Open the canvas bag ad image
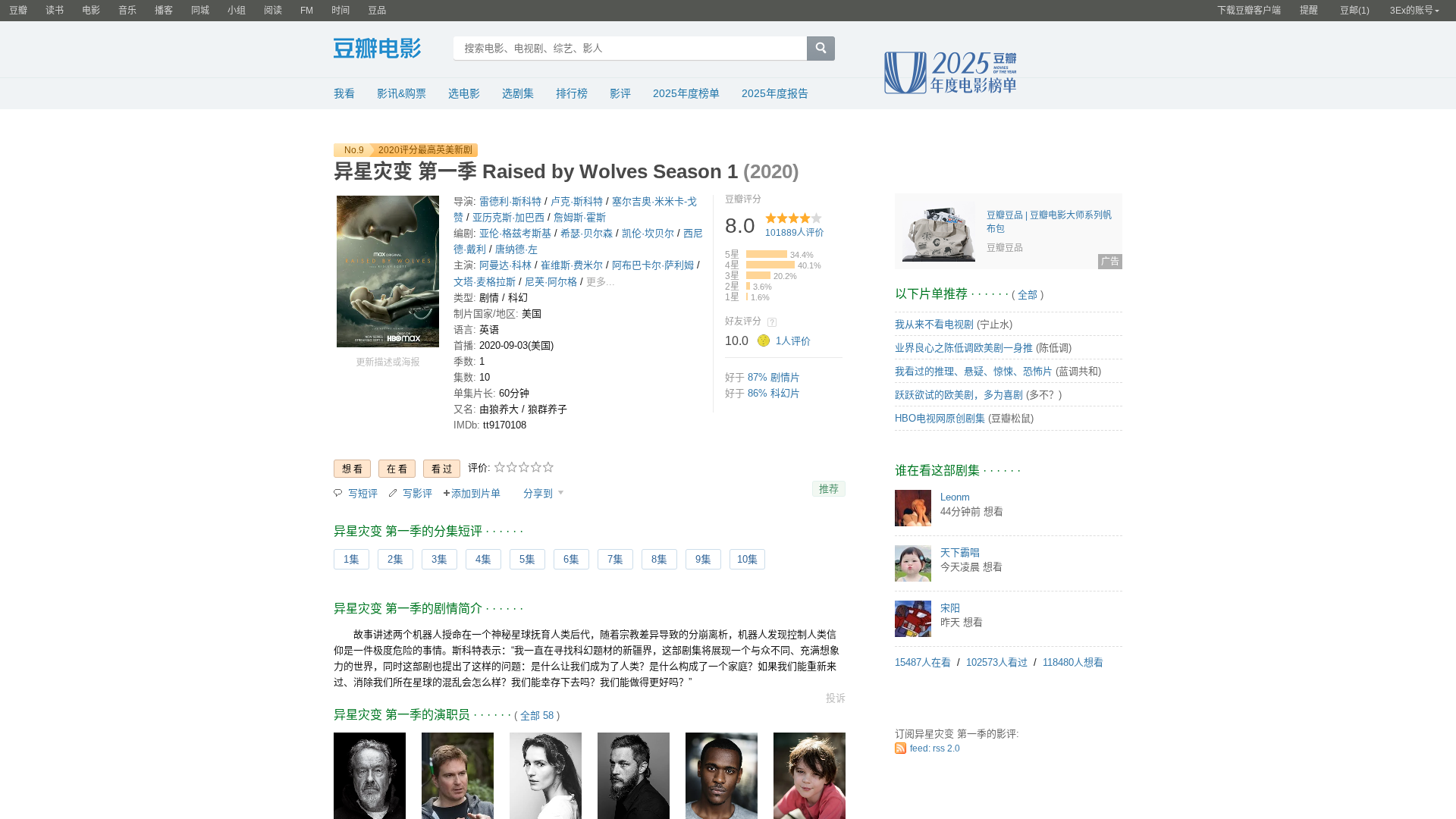Screen dimensions: 1456x819 tap(938, 231)
